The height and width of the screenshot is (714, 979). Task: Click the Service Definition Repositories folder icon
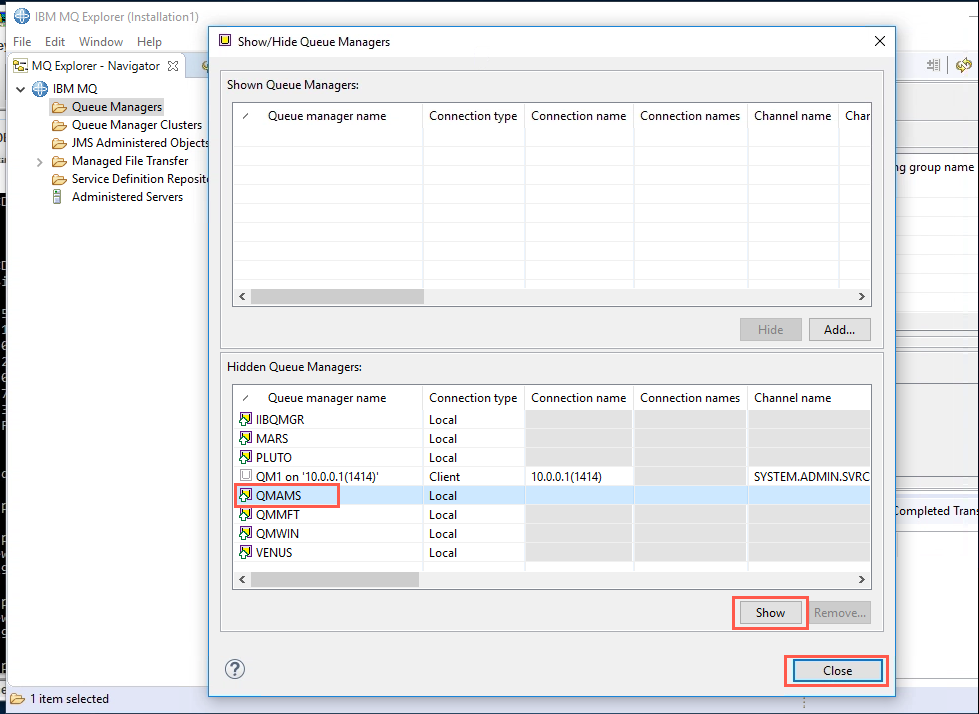[59, 180]
